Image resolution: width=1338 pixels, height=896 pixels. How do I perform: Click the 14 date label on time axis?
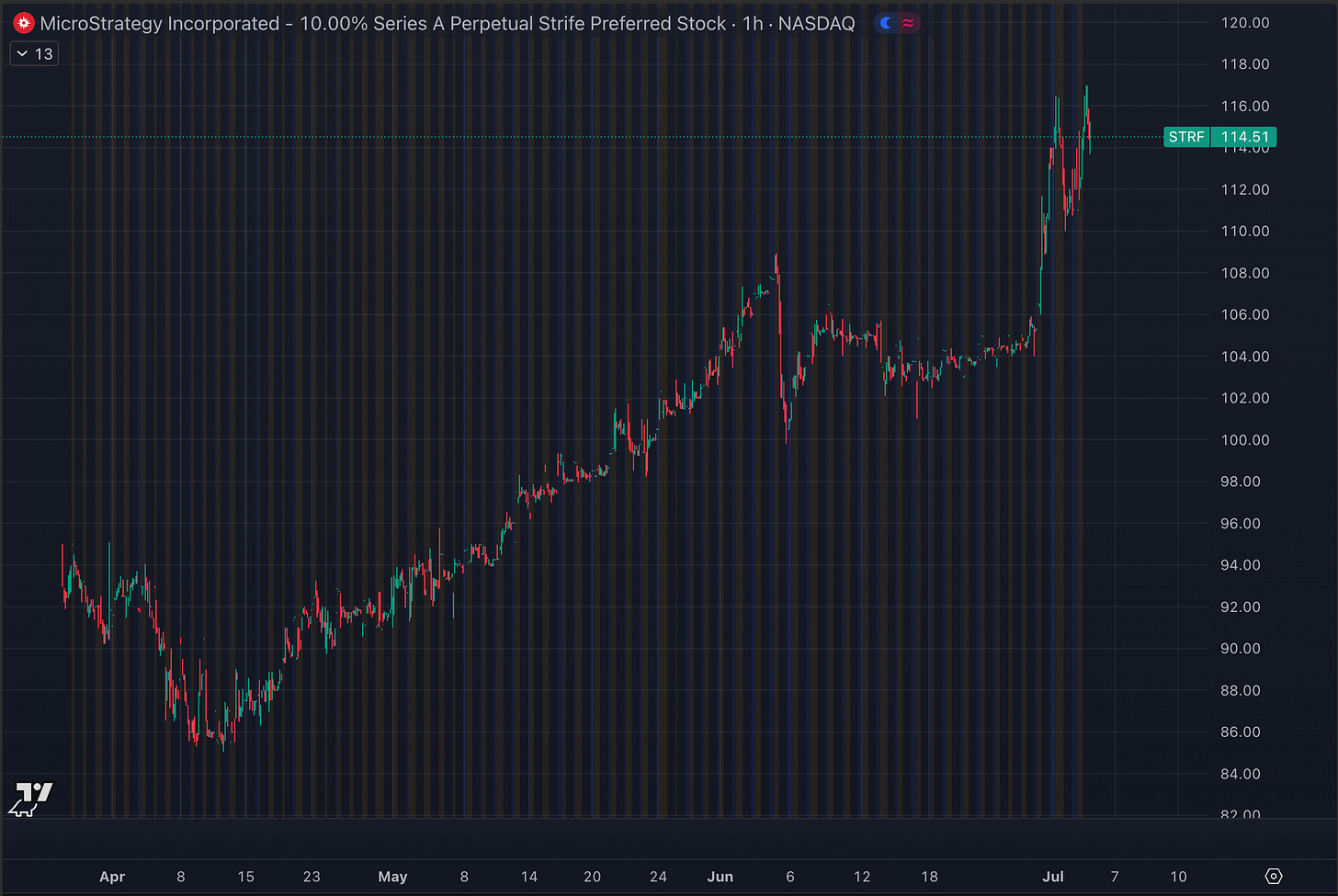[529, 877]
